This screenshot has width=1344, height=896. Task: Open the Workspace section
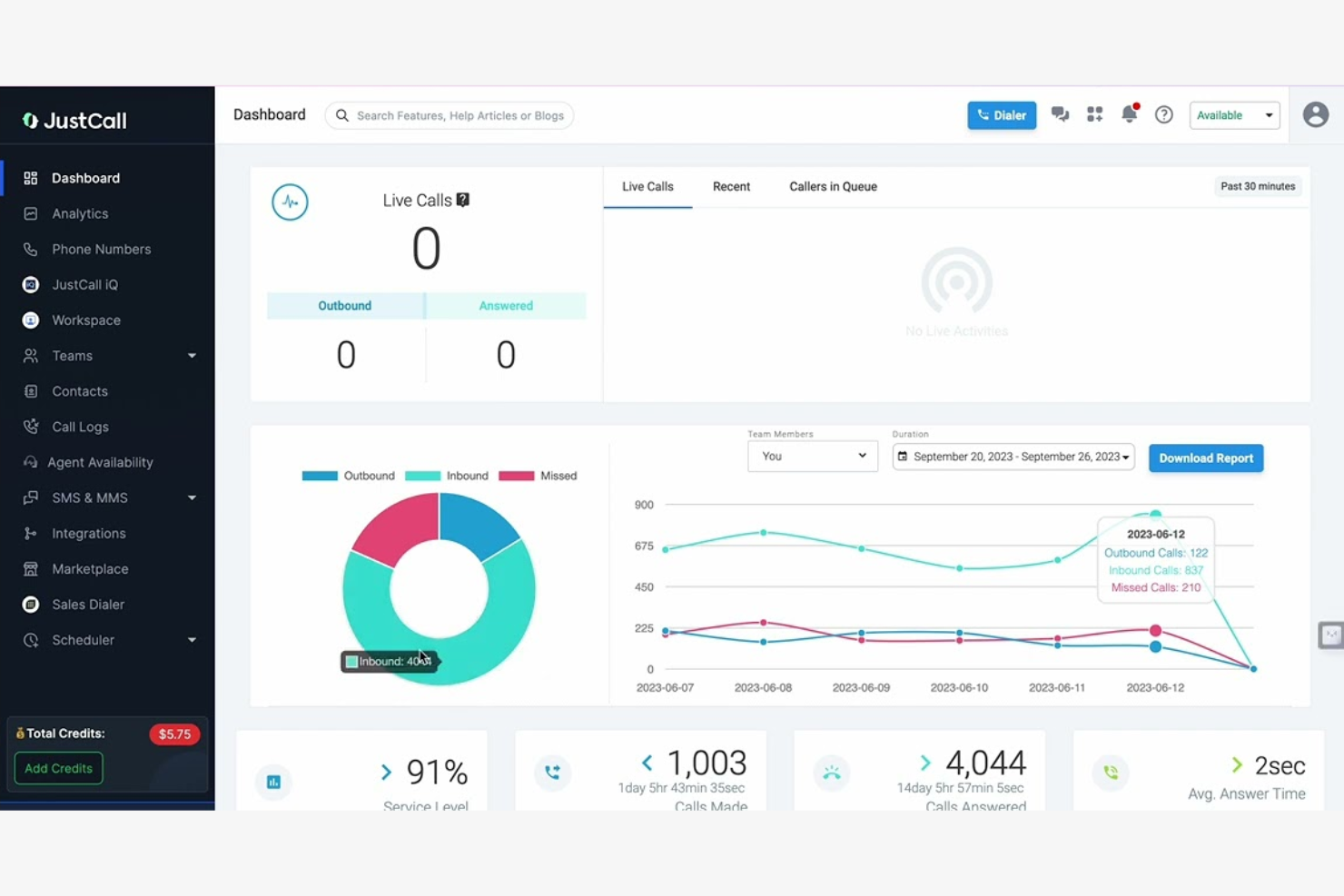coord(85,320)
